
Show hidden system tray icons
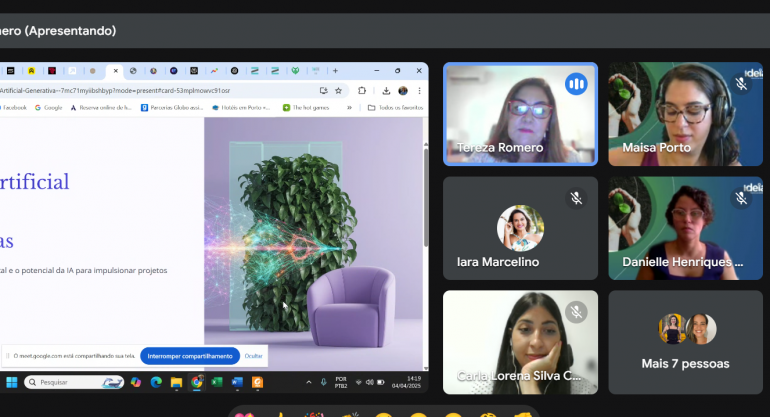point(308,382)
